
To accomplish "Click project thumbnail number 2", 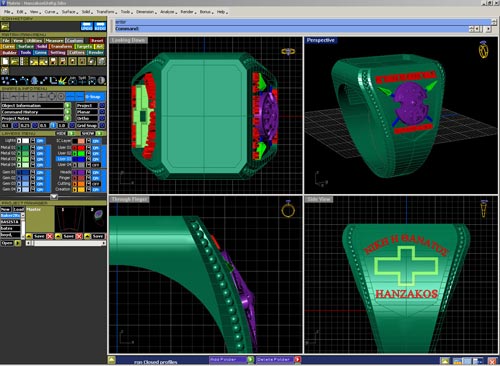I will tap(95, 219).
